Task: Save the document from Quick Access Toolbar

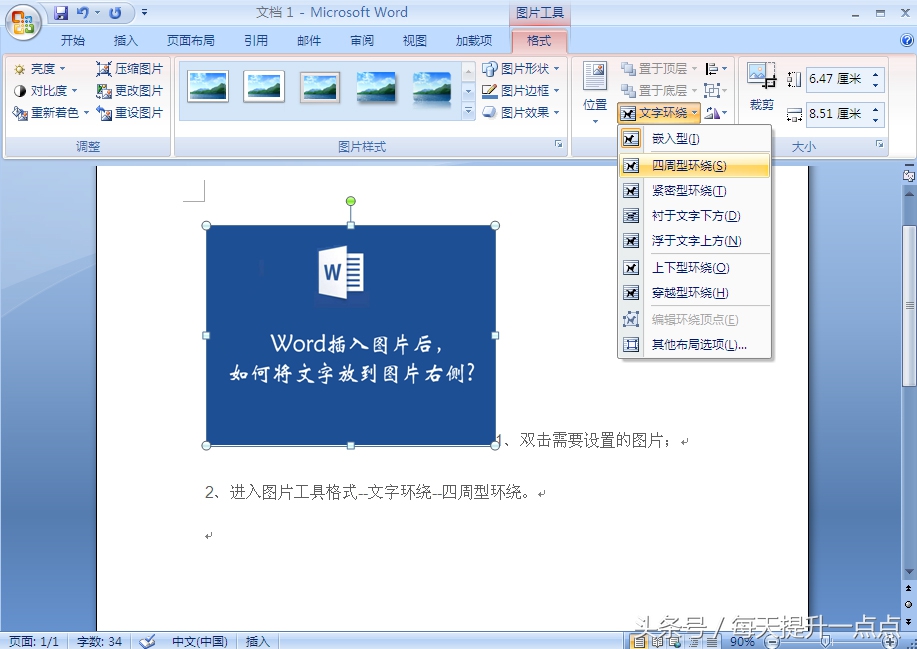Action: (x=61, y=12)
